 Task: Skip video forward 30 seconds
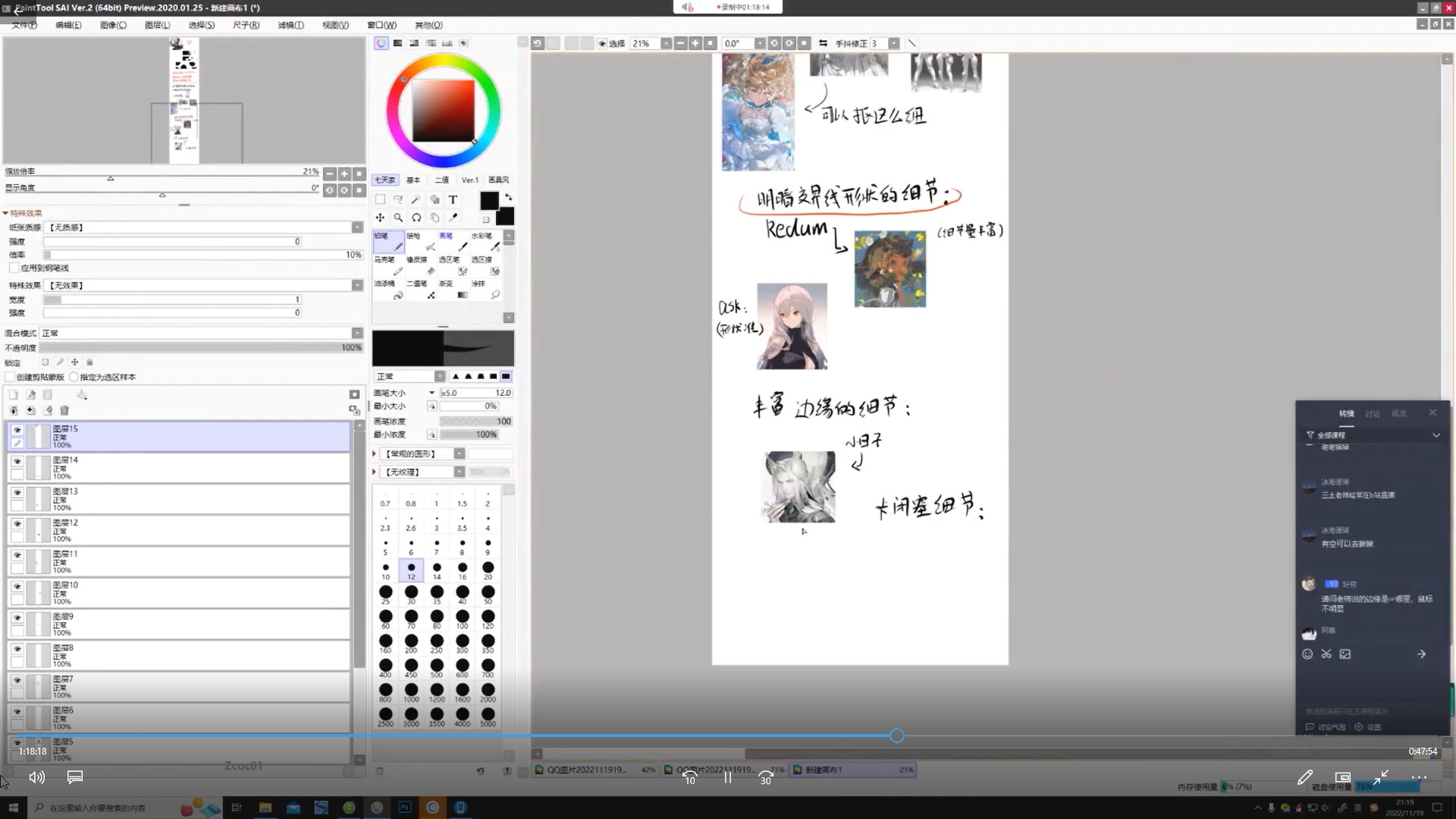(x=766, y=777)
